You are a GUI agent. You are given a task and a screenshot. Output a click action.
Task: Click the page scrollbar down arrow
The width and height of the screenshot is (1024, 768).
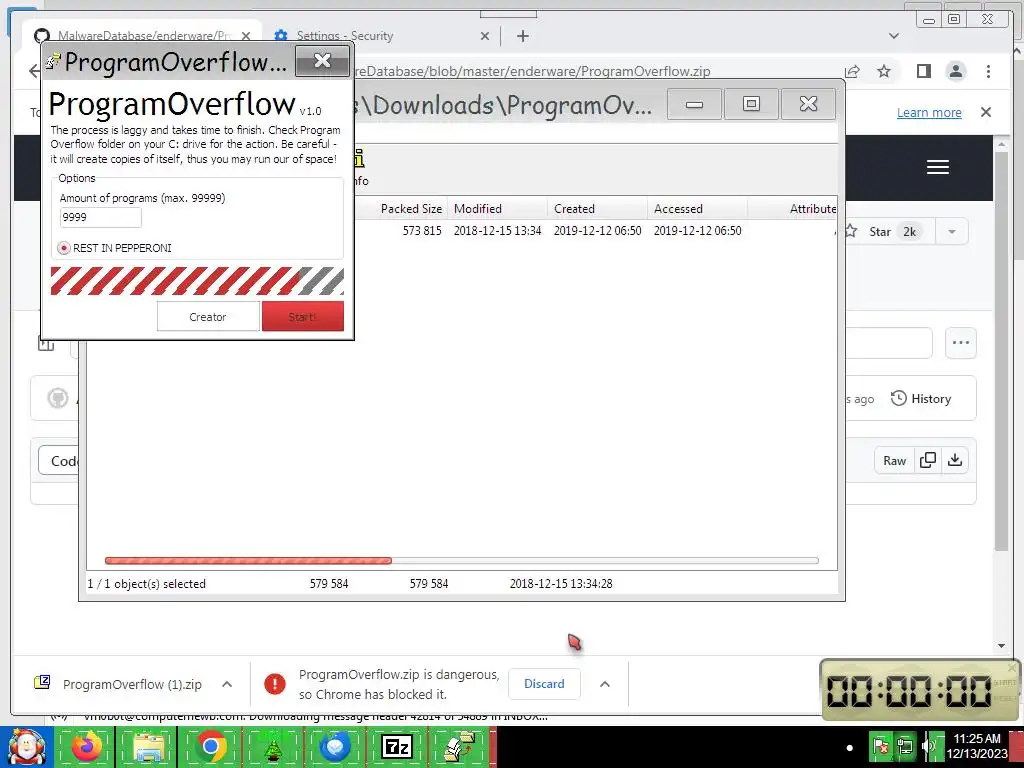point(1002,646)
